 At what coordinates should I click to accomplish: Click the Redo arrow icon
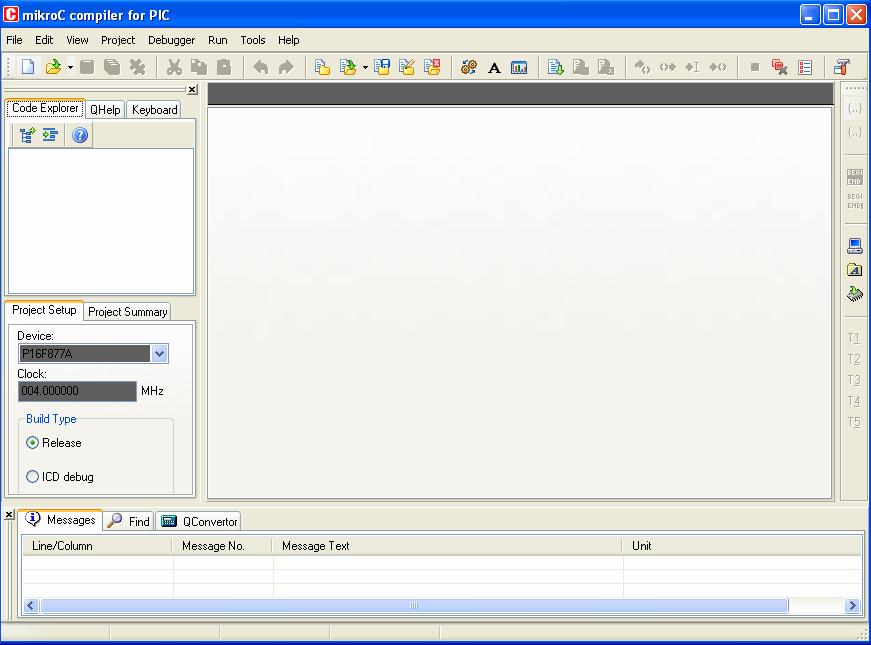click(286, 67)
